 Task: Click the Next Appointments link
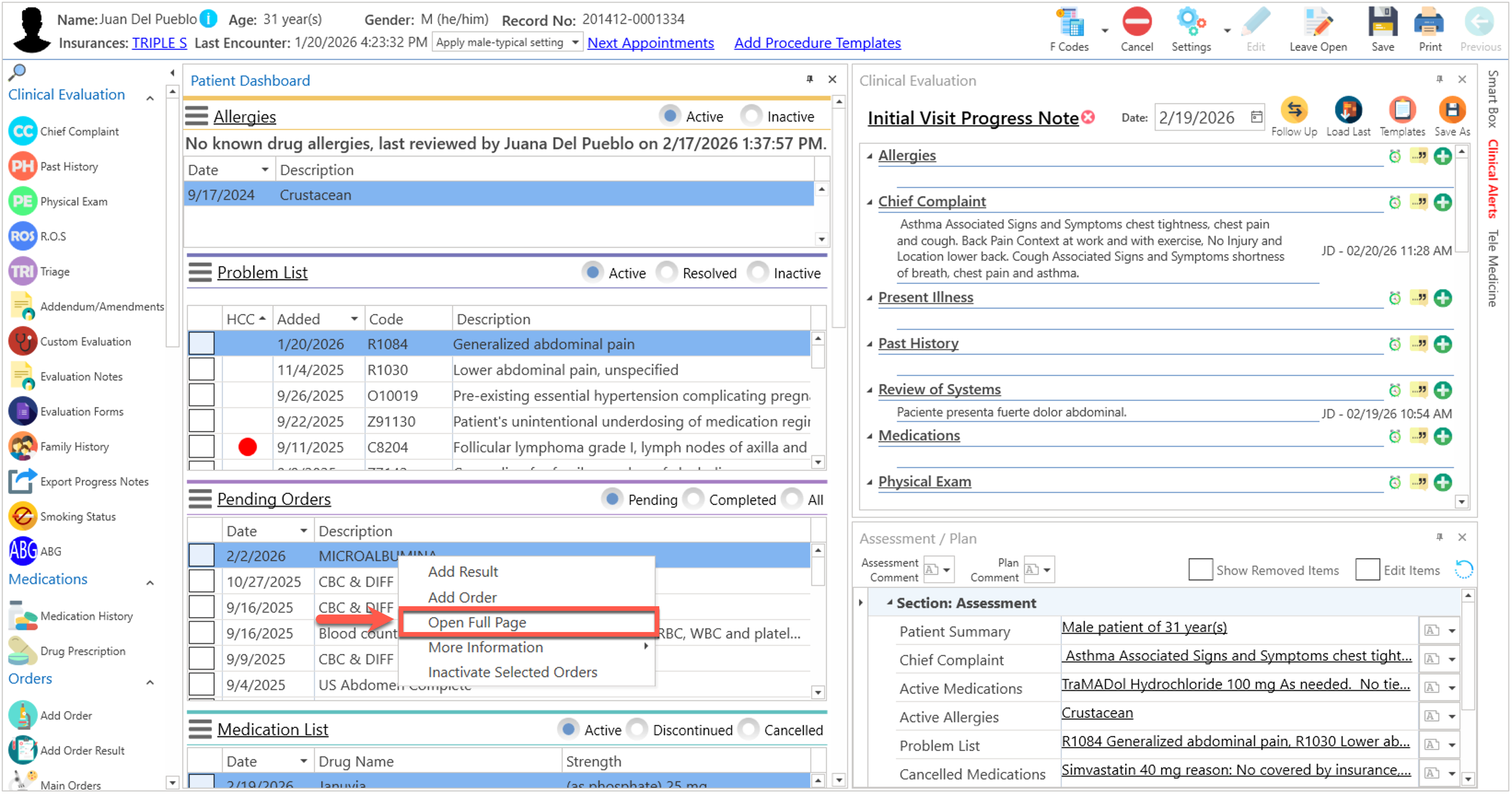click(x=651, y=43)
